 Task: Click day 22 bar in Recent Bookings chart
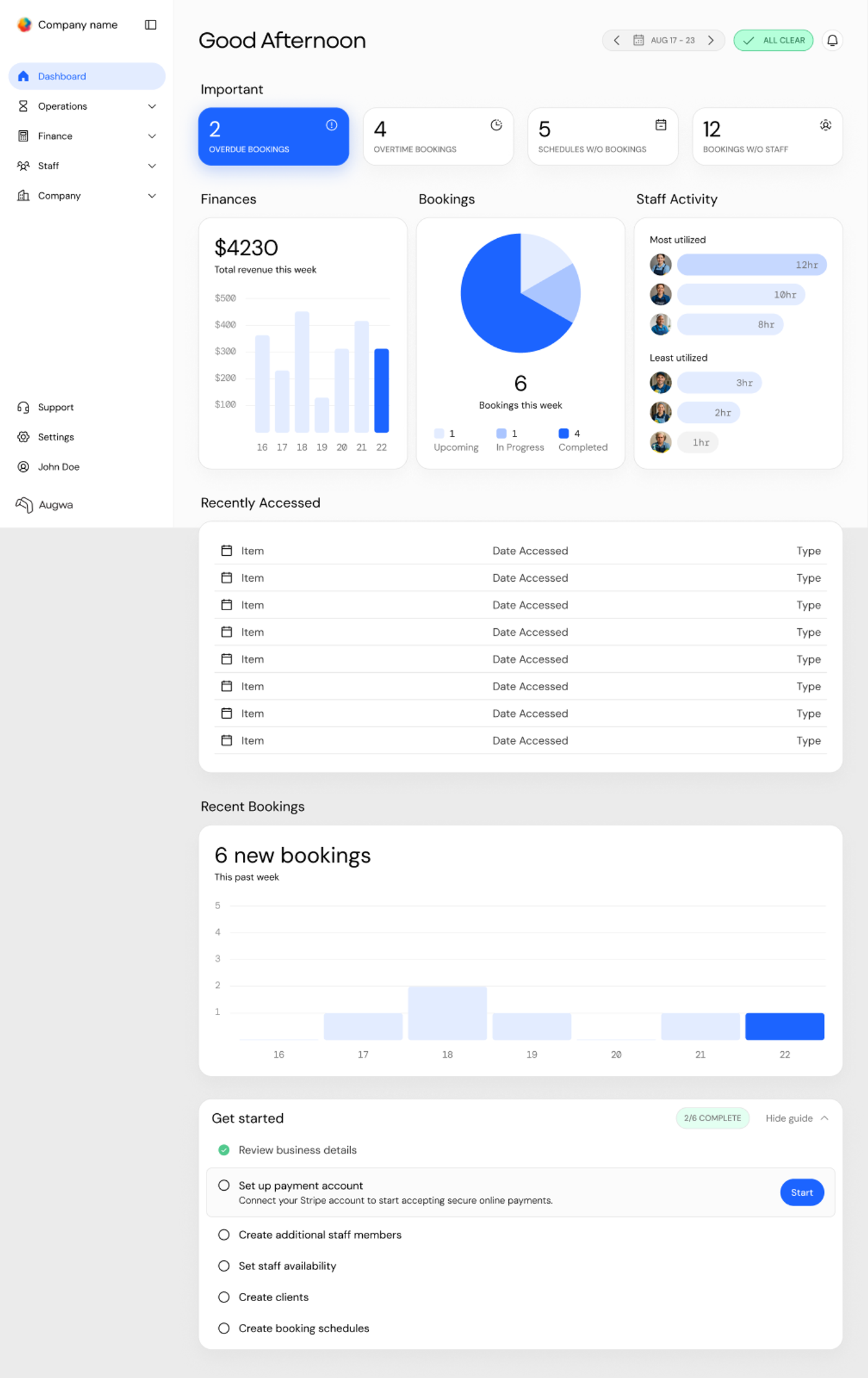(784, 1026)
